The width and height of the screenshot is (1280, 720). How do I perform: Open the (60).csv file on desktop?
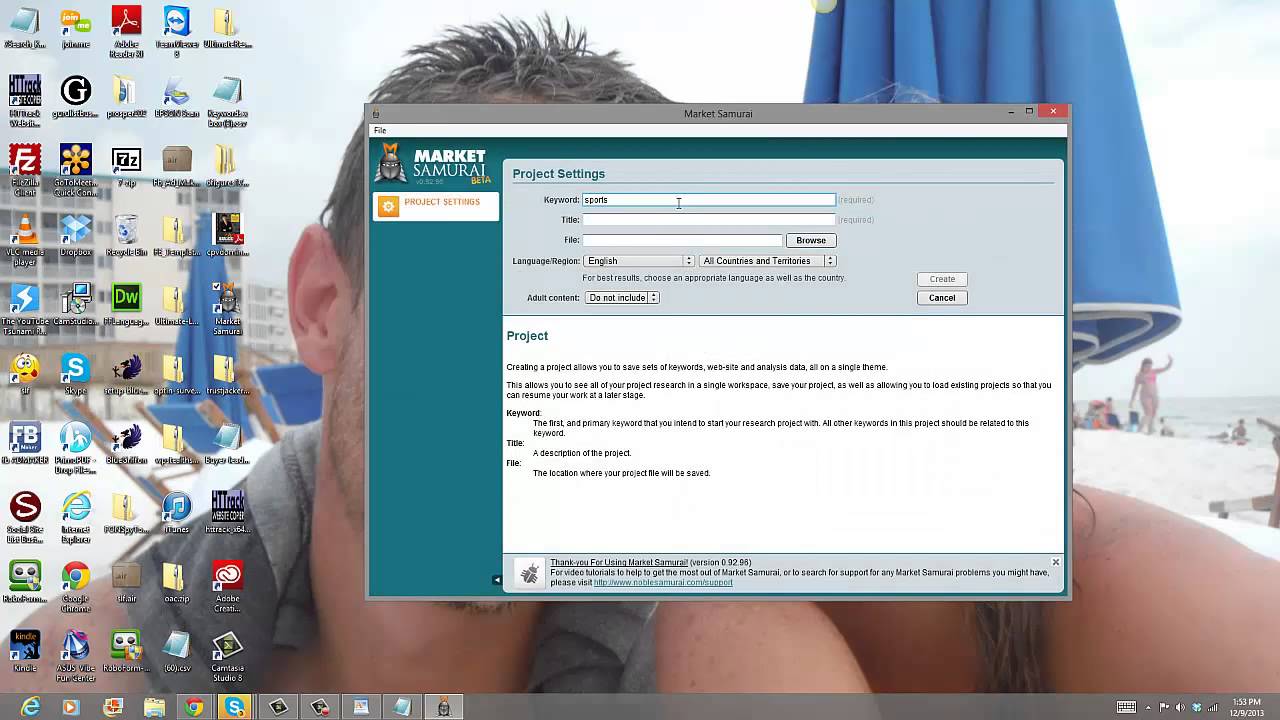click(177, 650)
